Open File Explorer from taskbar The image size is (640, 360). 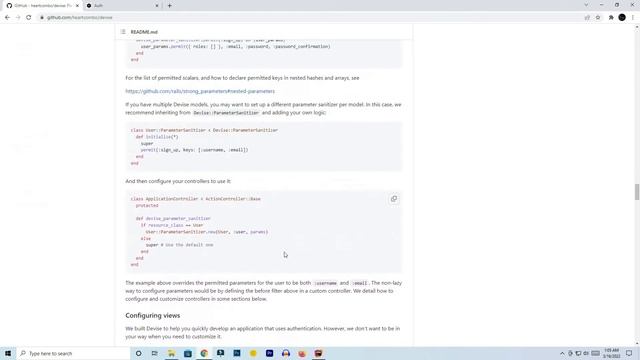pyautogui.click(x=171, y=353)
